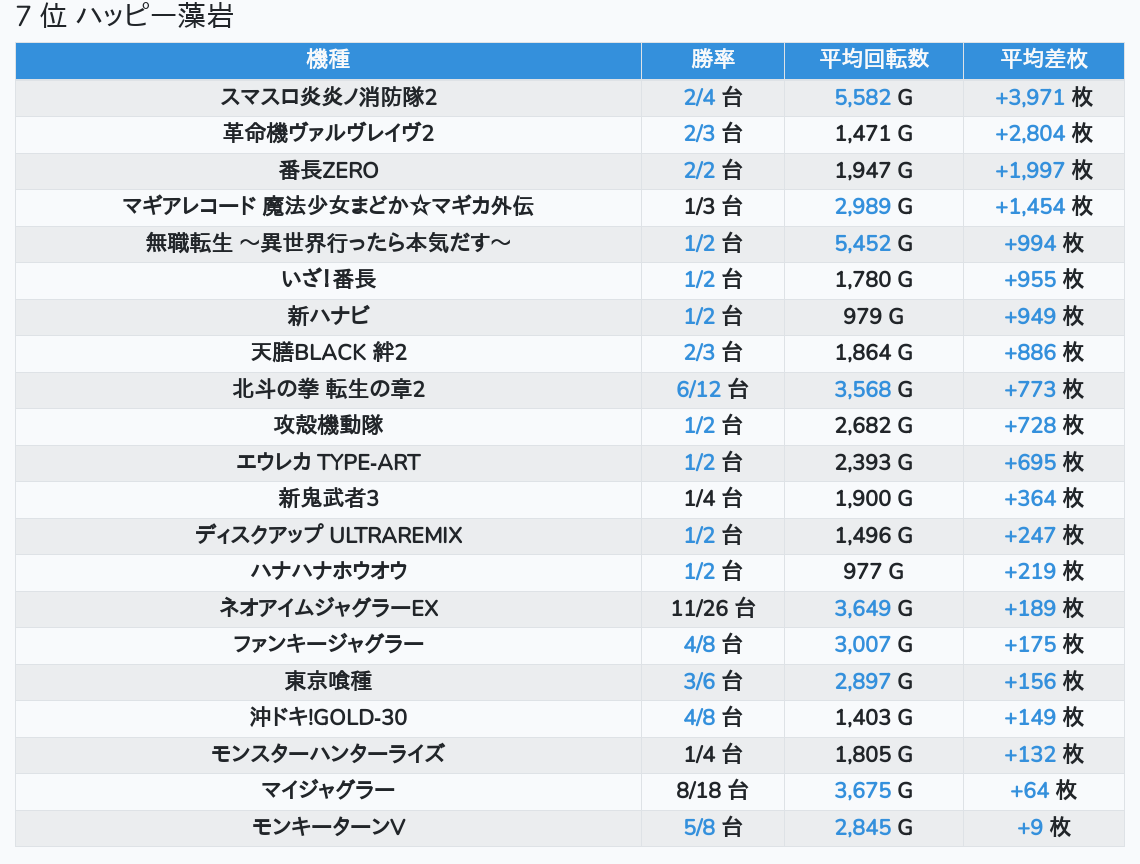
Task: Click the 機種 column header
Action: pyautogui.click(x=328, y=60)
